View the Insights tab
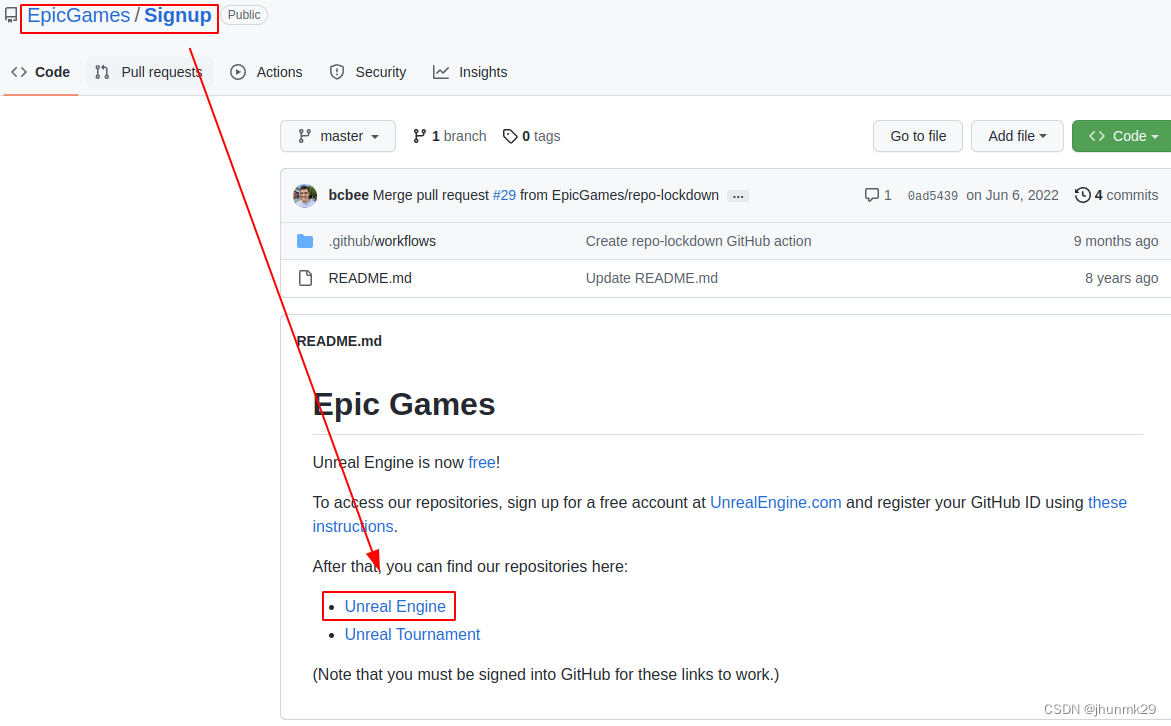This screenshot has height=726, width=1171. [x=470, y=72]
